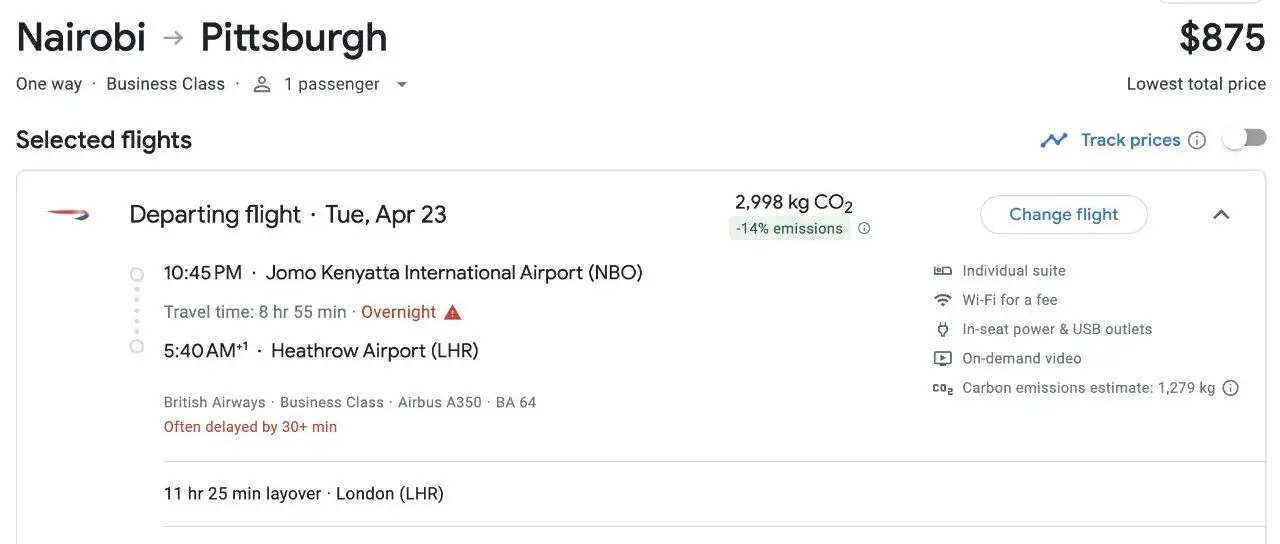Viewport: 1280px width, 544px height.
Task: Click the emissions info icon
Action: tap(864, 228)
